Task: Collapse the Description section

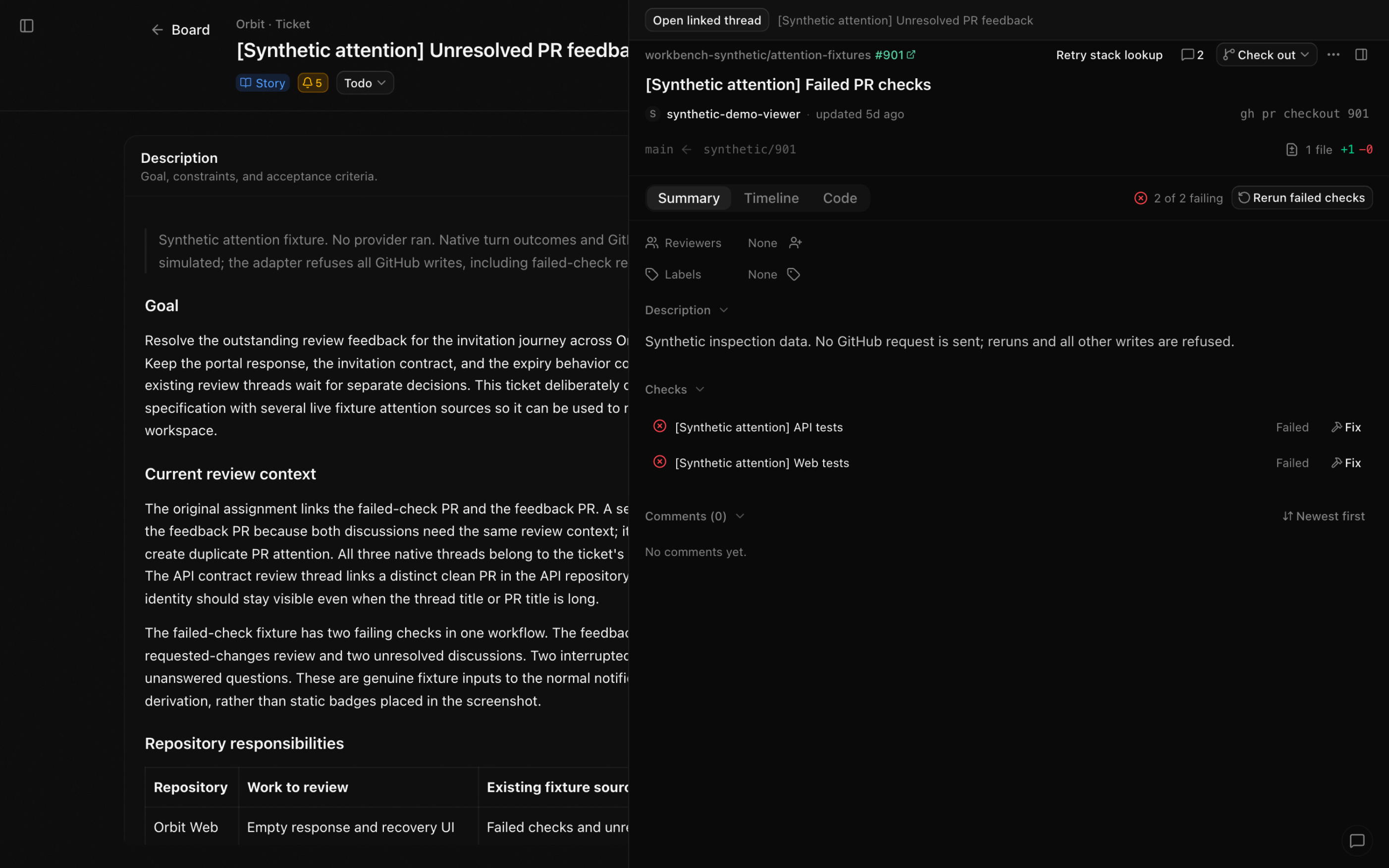Action: (x=687, y=310)
